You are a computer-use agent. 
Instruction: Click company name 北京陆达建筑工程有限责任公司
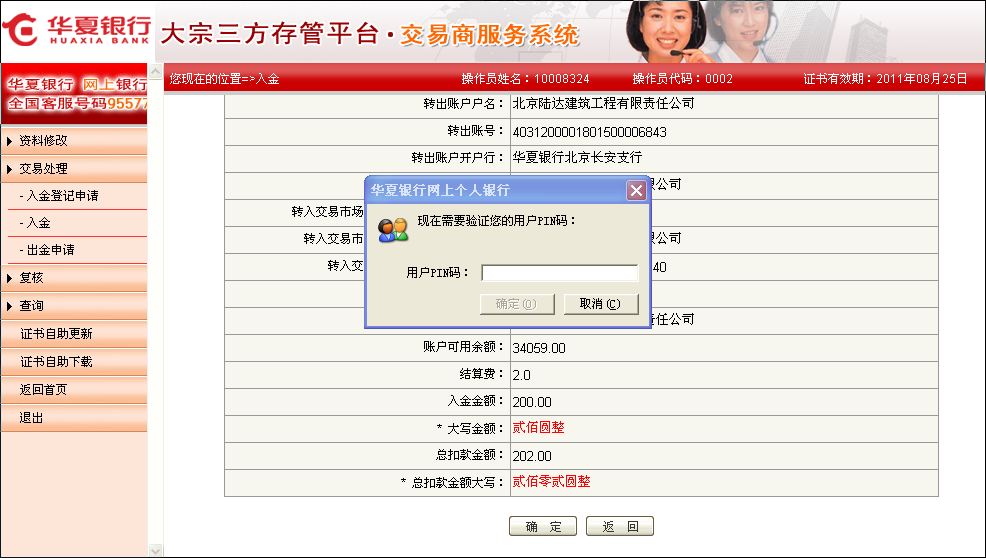603,103
